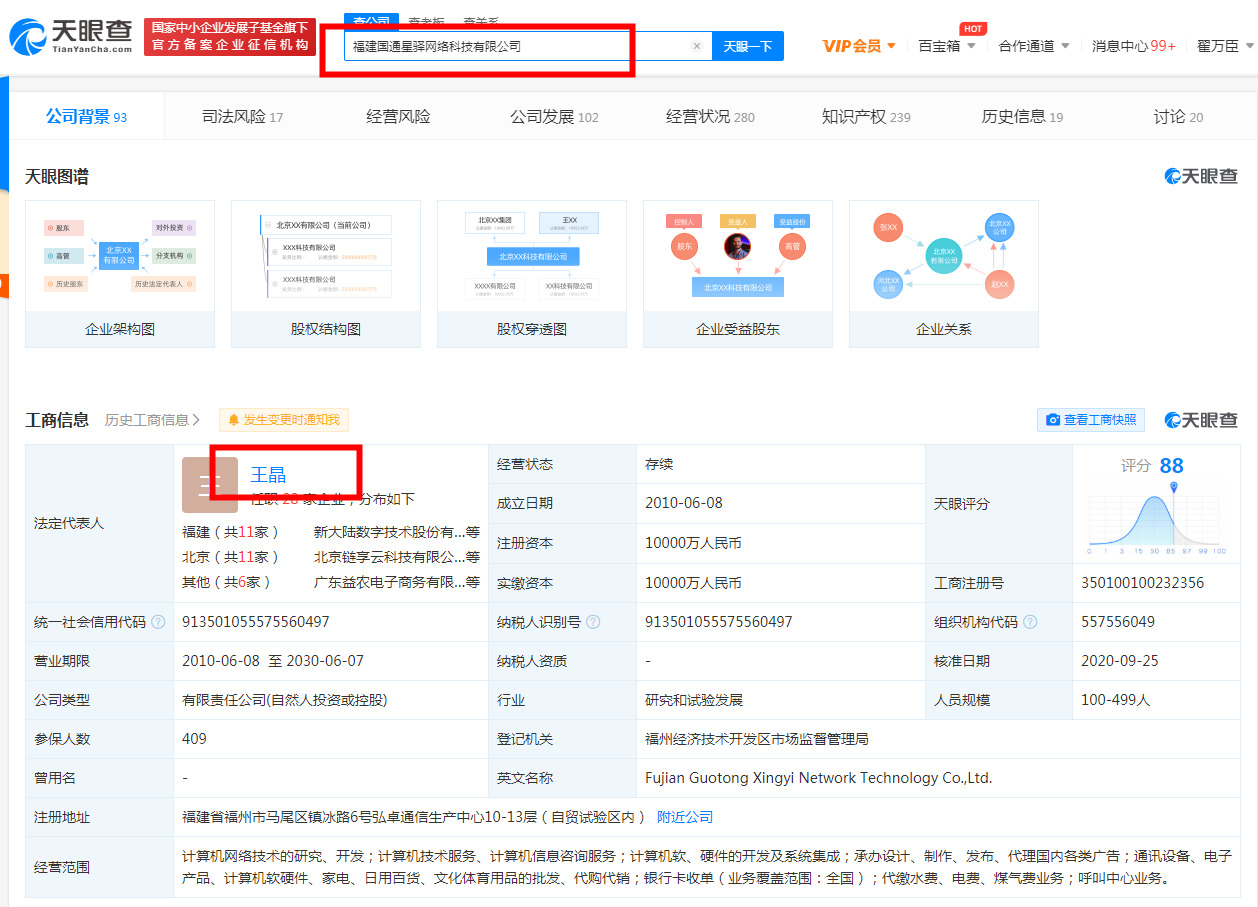The height and width of the screenshot is (907, 1258).
Task: Click the 行业 value 研究和试验发展
Action: [x=694, y=700]
